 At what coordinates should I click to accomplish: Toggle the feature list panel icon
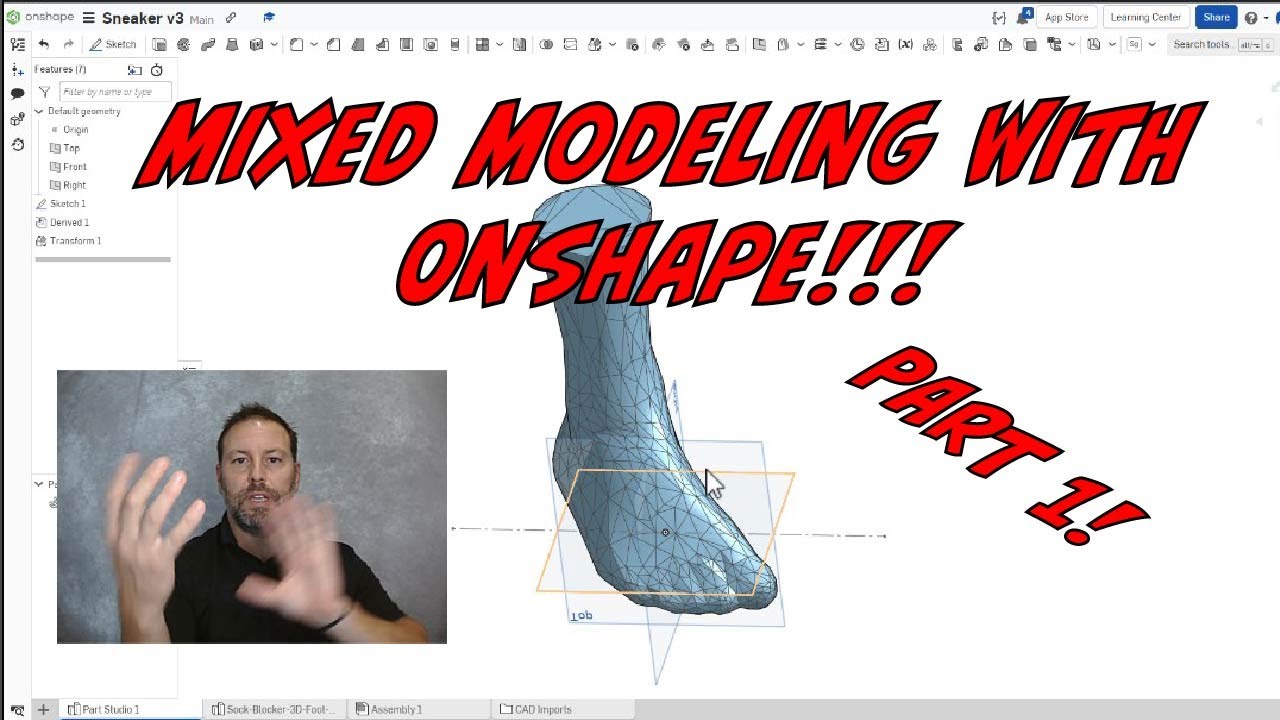point(17,44)
